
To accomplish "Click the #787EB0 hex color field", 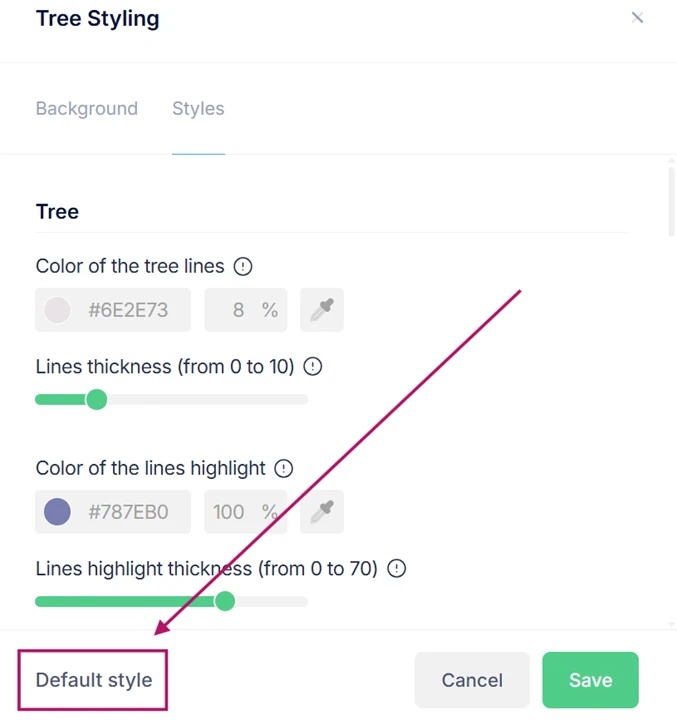I will pos(128,512).
